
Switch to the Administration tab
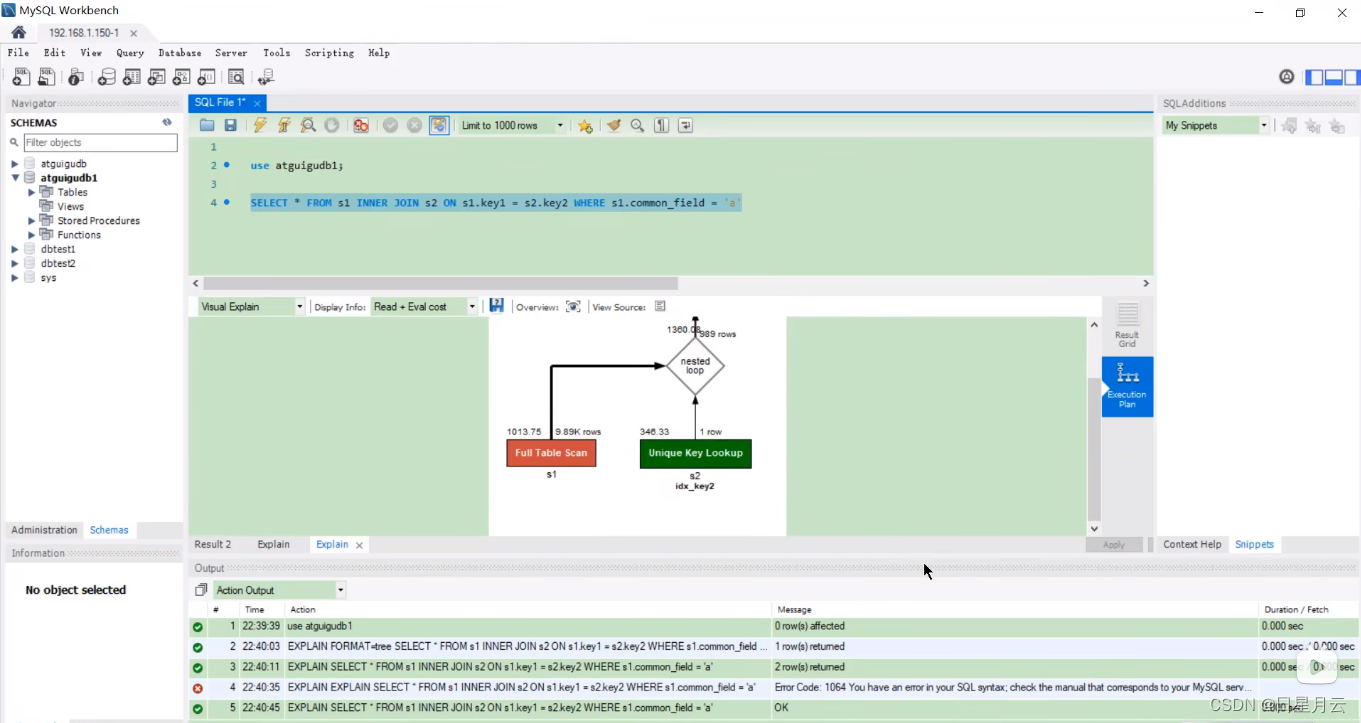(x=44, y=530)
